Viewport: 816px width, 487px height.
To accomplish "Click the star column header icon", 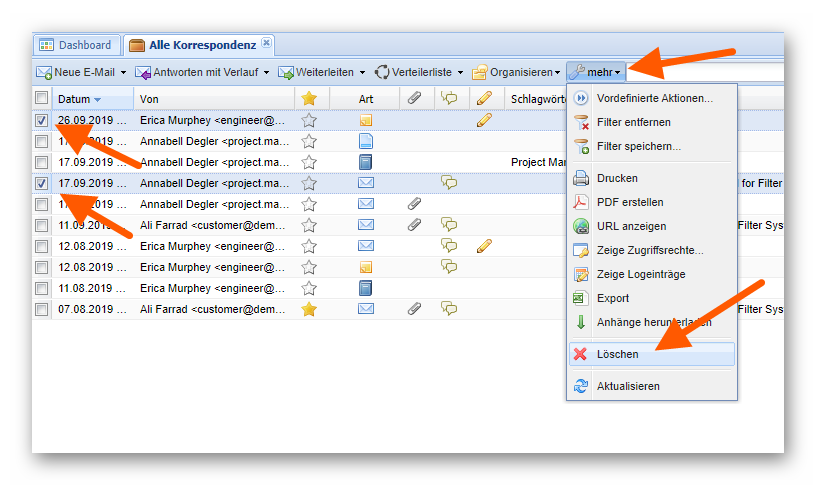I will [309, 98].
